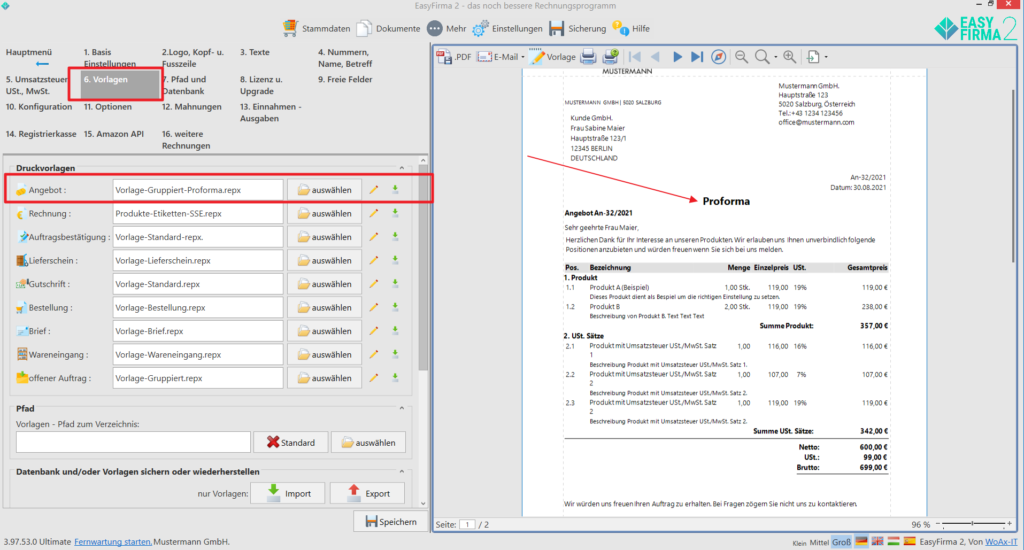The height and width of the screenshot is (550, 1024).
Task: Edit Brief template with pencil icon
Action: 374,331
